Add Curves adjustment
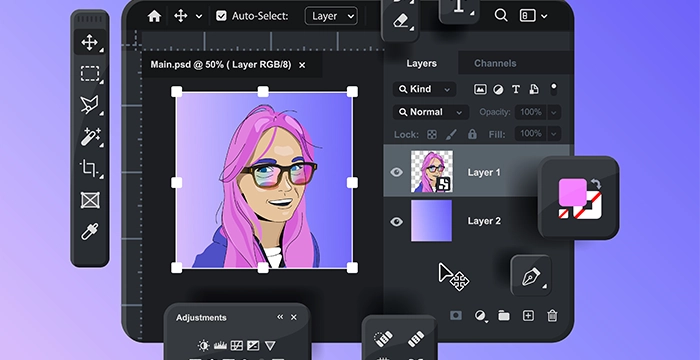Viewport: 700px width, 360px height. point(237,345)
